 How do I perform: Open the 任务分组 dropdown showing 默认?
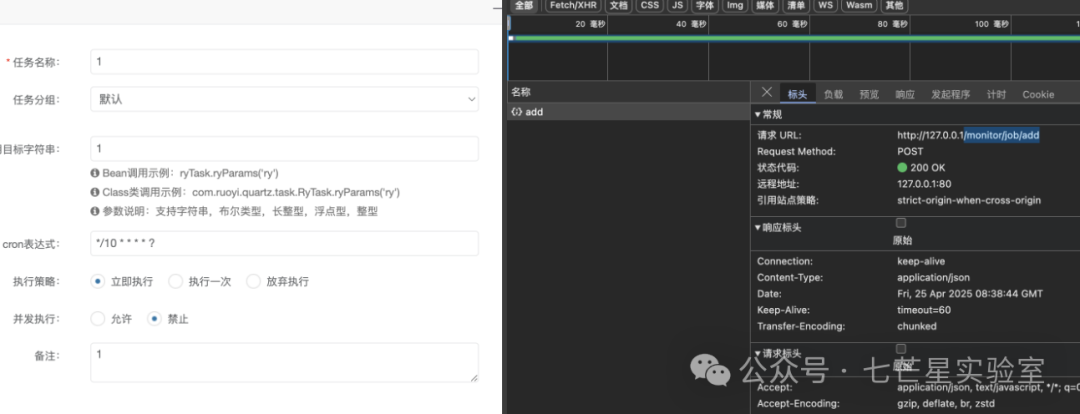click(284, 99)
